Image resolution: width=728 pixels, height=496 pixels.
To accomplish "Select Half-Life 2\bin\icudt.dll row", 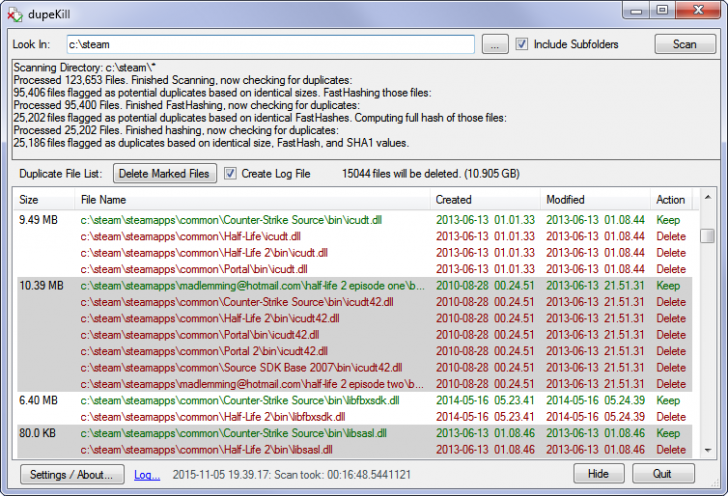I will click(x=355, y=253).
